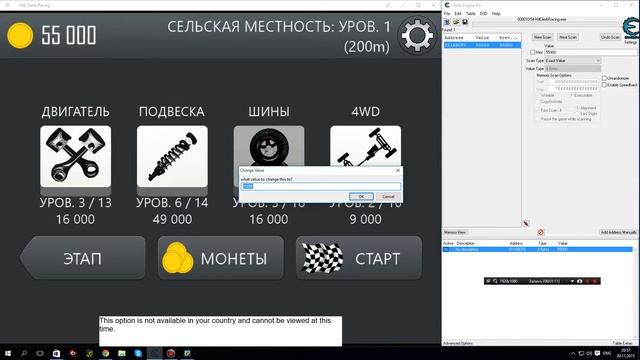Image resolution: width=640 pixels, height=360 pixels.
Task: Open the game settings gear
Action: pyautogui.click(x=417, y=35)
